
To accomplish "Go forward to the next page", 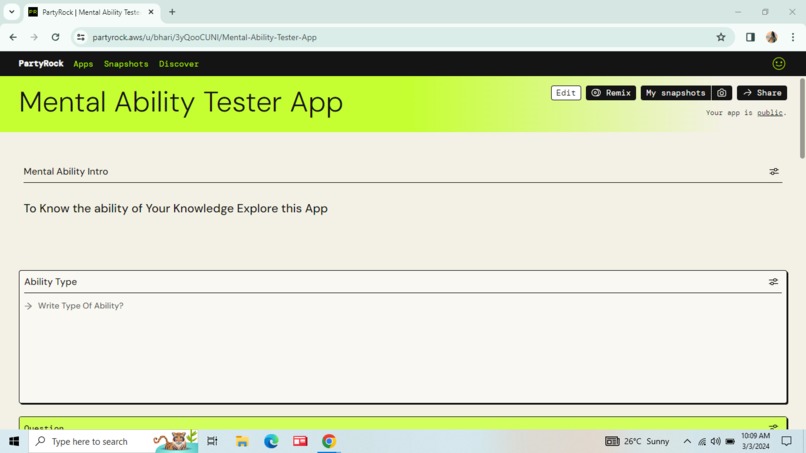I will point(34,37).
